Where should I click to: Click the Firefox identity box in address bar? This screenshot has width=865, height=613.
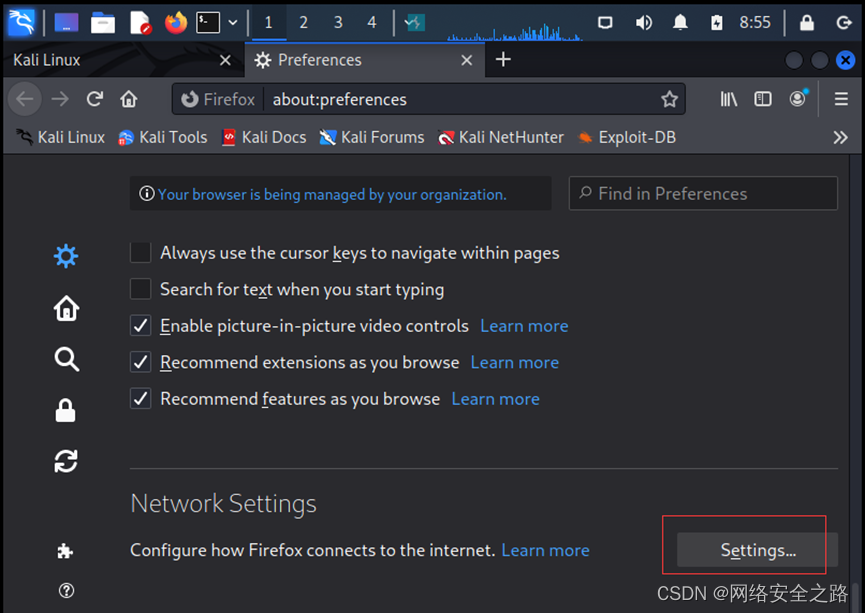point(218,99)
